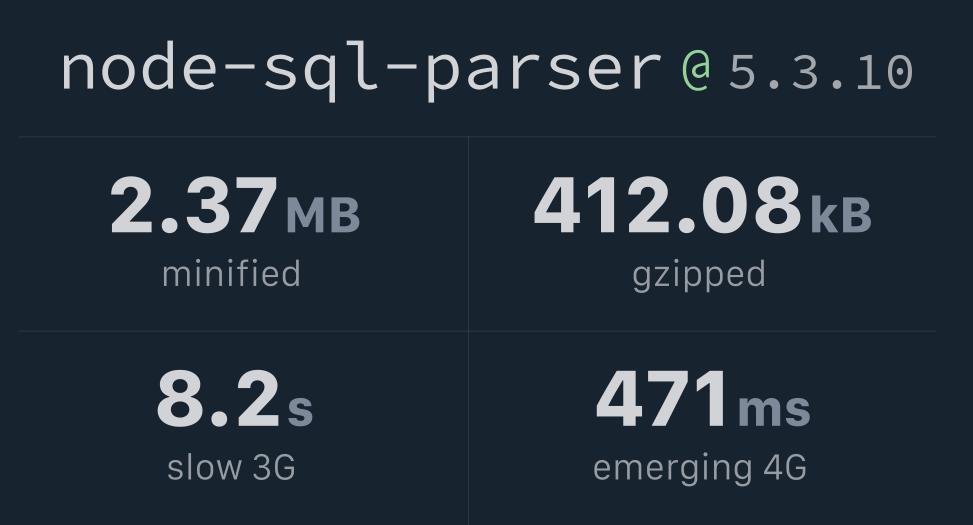Click the 471 download time value
Viewport: 973px width, 525px height.
click(661, 398)
